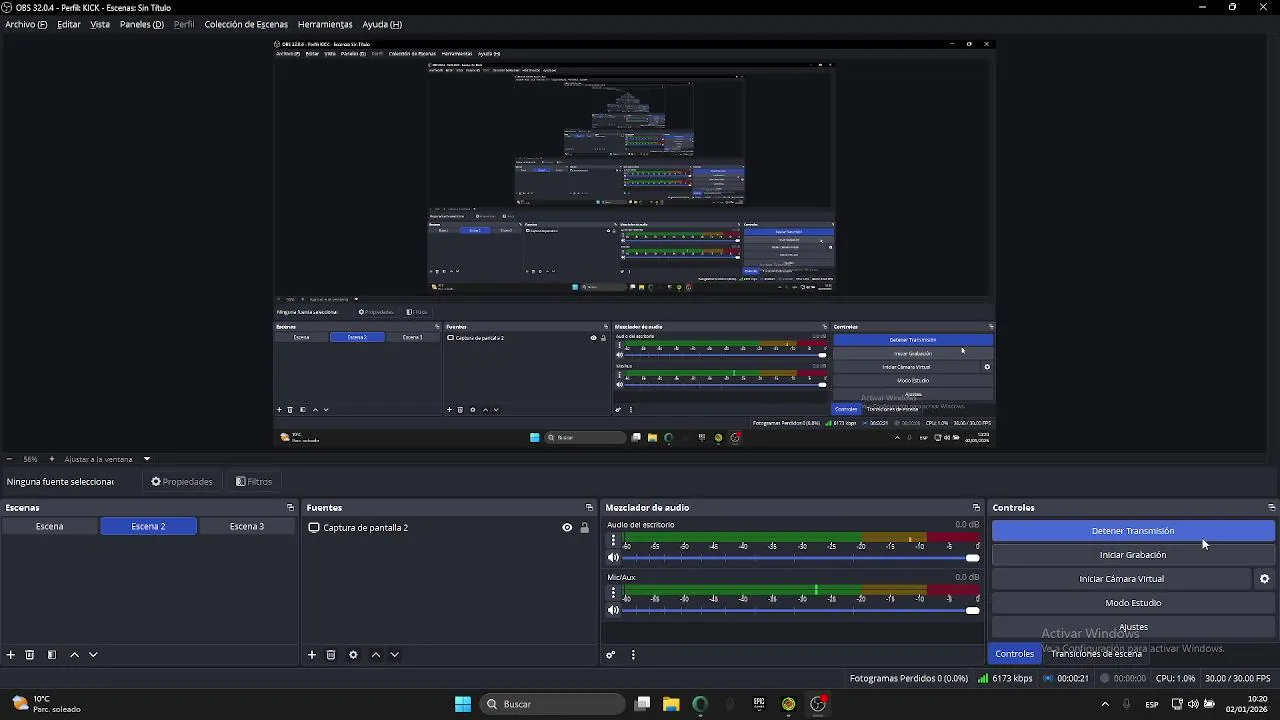The width and height of the screenshot is (1280, 720).
Task: Add a new source in Fuentes
Action: tap(312, 655)
